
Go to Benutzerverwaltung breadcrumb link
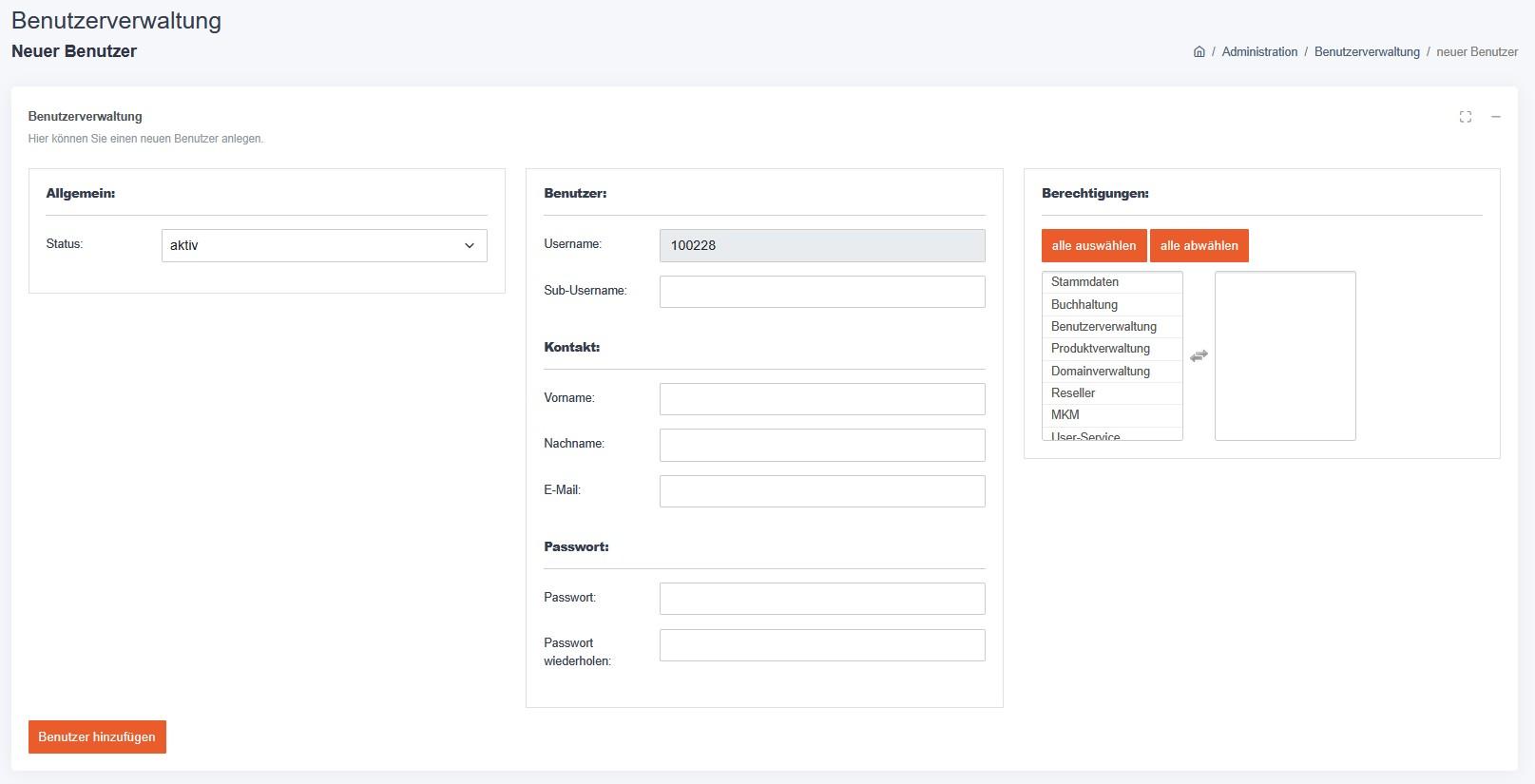1366,52
